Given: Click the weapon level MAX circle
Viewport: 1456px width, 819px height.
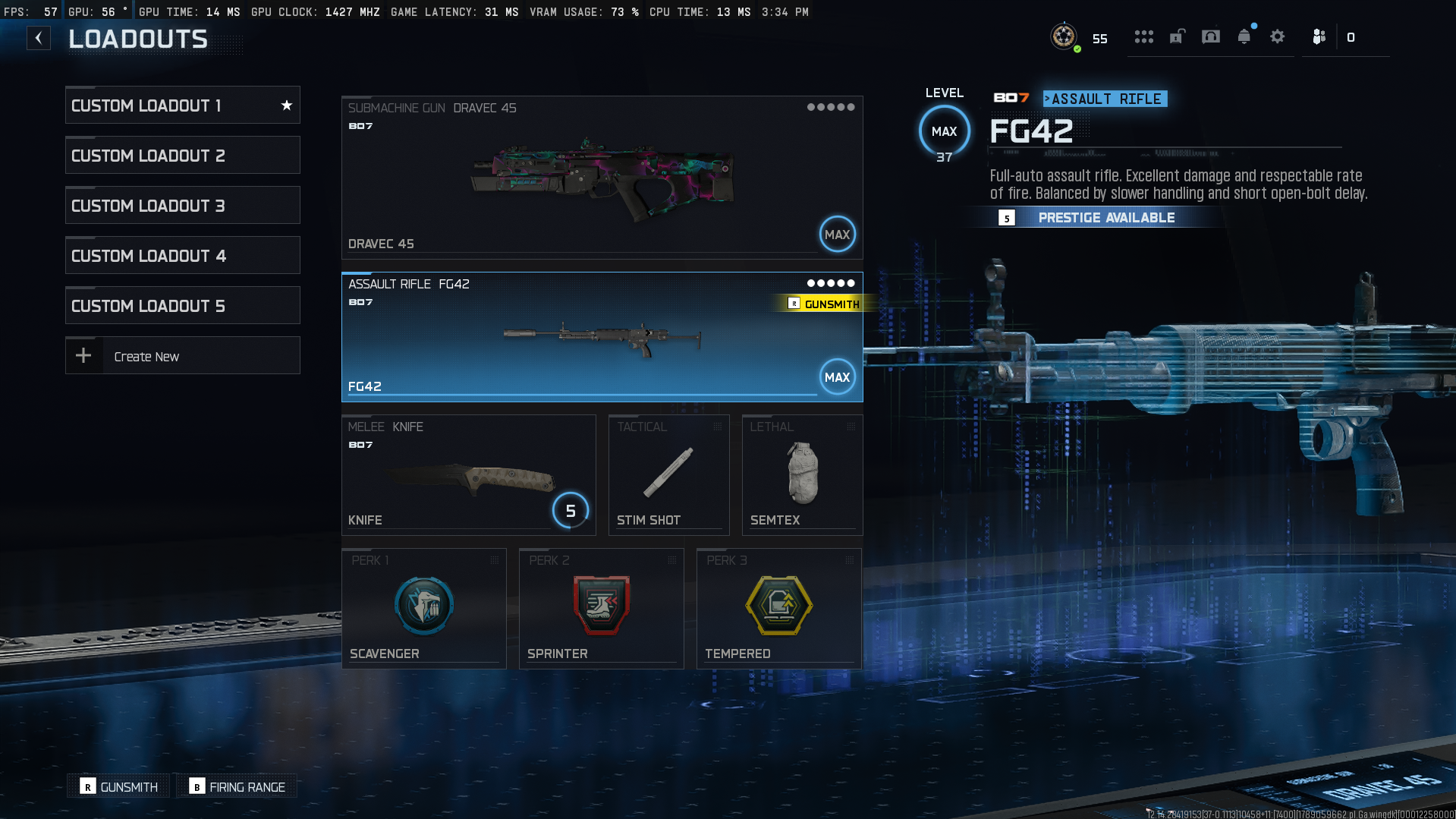Looking at the screenshot, I should click(945, 131).
